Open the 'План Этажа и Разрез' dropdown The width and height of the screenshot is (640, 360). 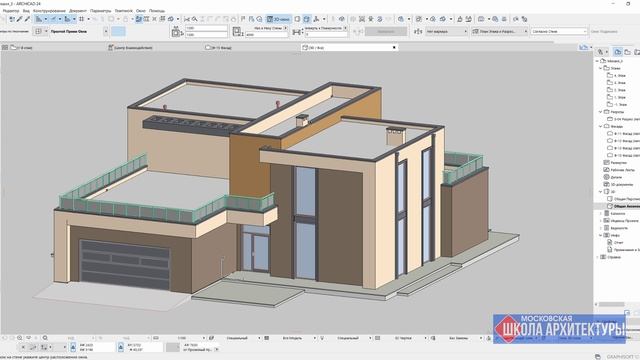[x=500, y=31]
